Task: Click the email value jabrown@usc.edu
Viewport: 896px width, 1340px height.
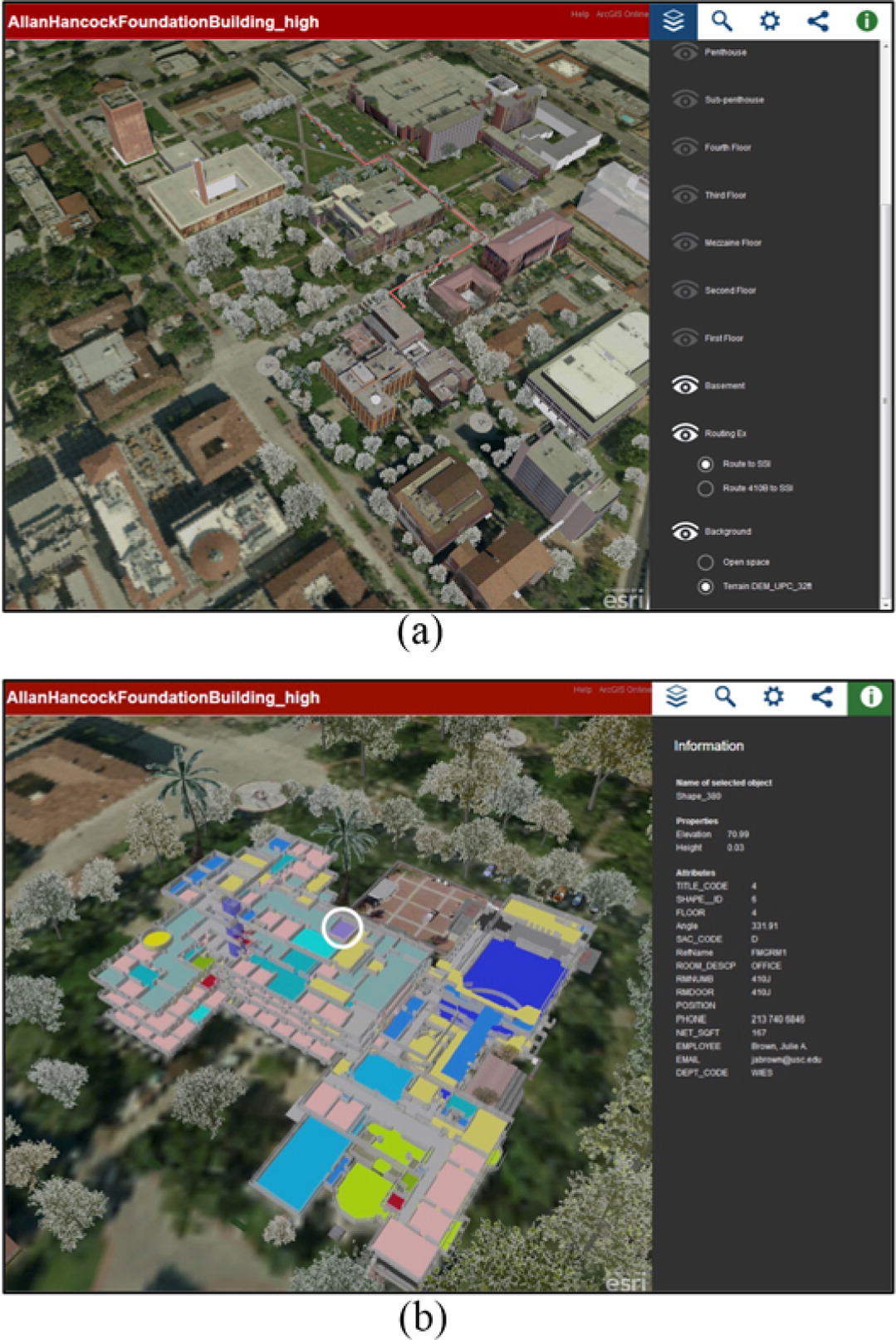Action: point(786,1059)
